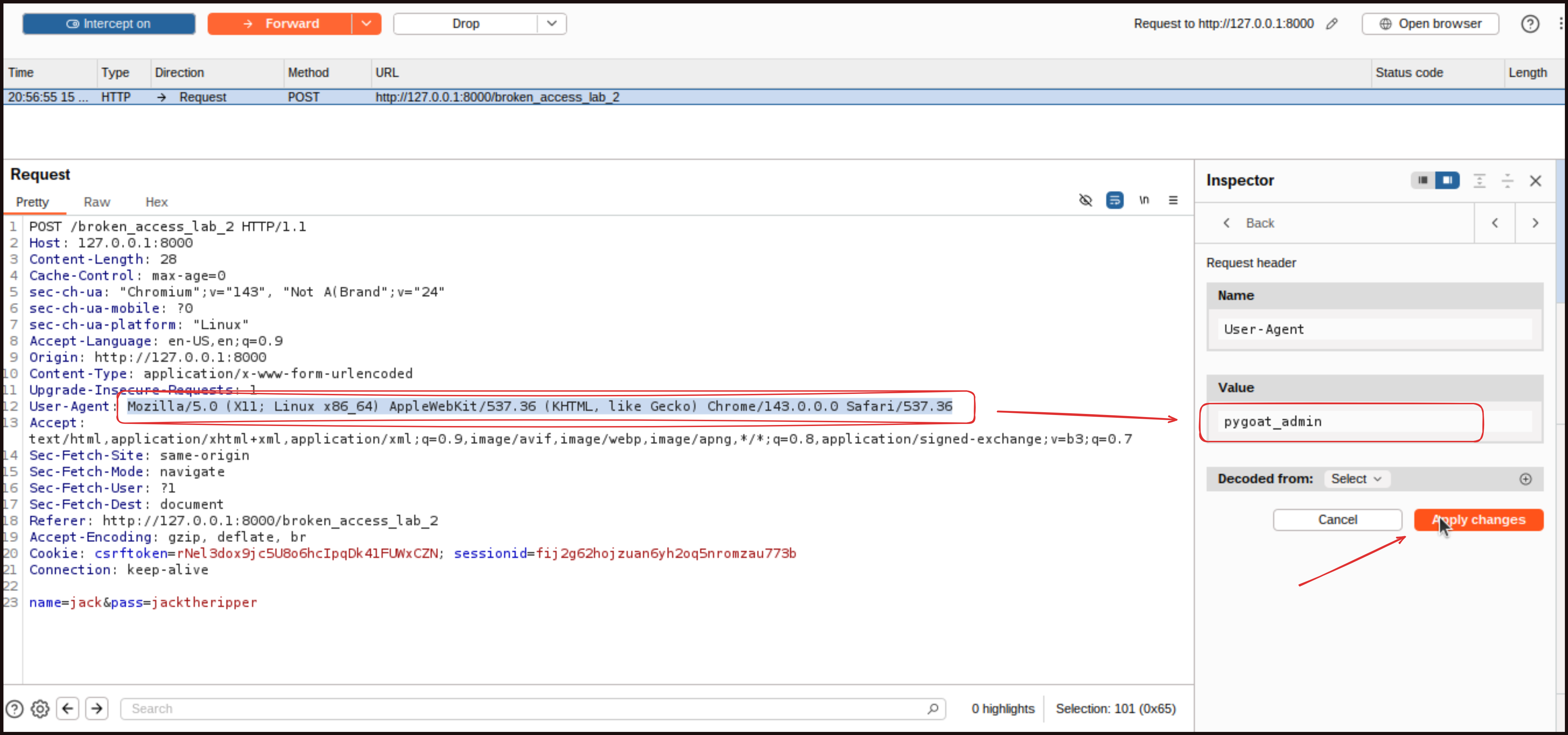The width and height of the screenshot is (1568, 735).
Task: Click the header Name field User-Agent
Action: (x=1374, y=329)
